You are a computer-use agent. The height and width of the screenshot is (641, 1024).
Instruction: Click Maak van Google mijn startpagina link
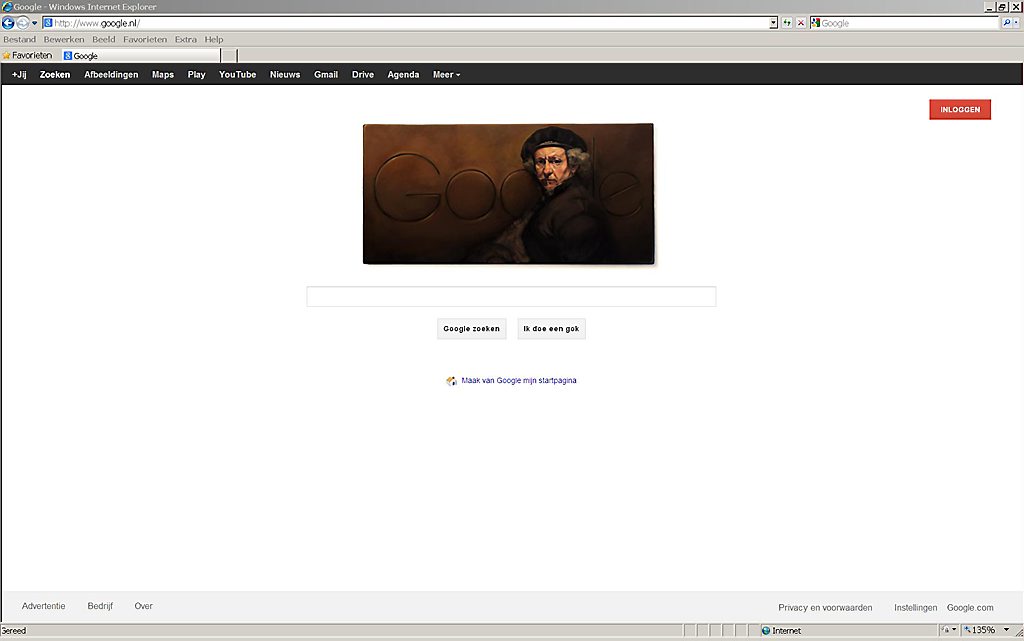point(519,381)
